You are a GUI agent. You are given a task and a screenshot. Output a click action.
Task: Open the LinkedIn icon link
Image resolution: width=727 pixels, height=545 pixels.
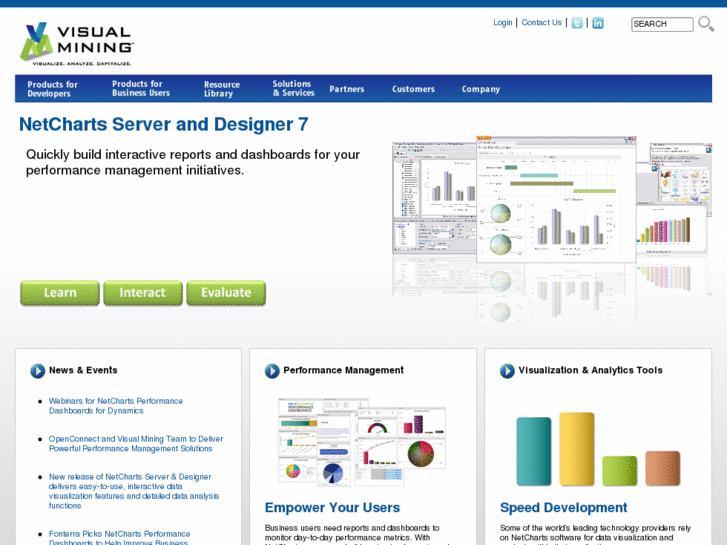598,23
